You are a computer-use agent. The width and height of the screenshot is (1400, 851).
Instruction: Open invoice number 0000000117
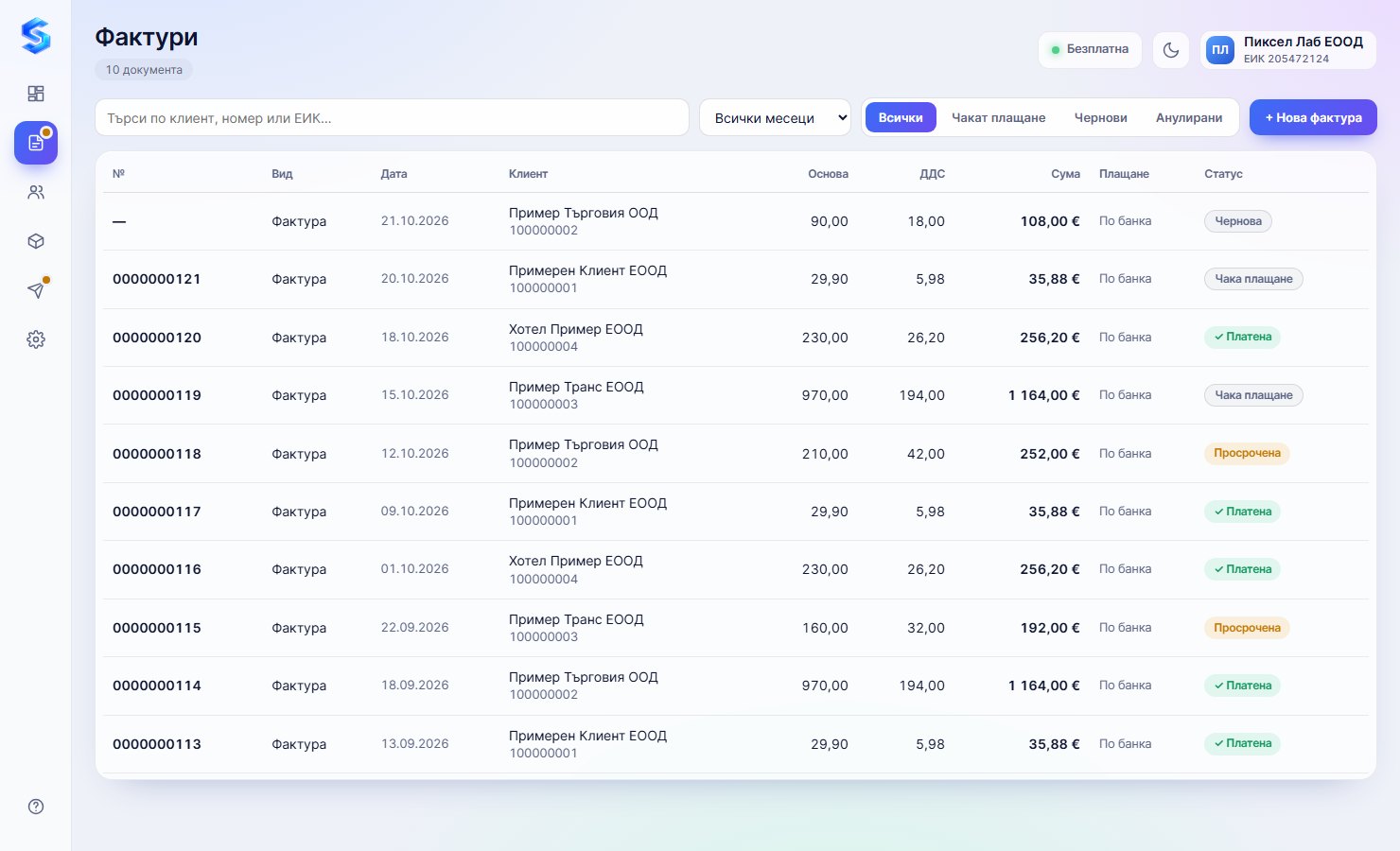pos(157,512)
